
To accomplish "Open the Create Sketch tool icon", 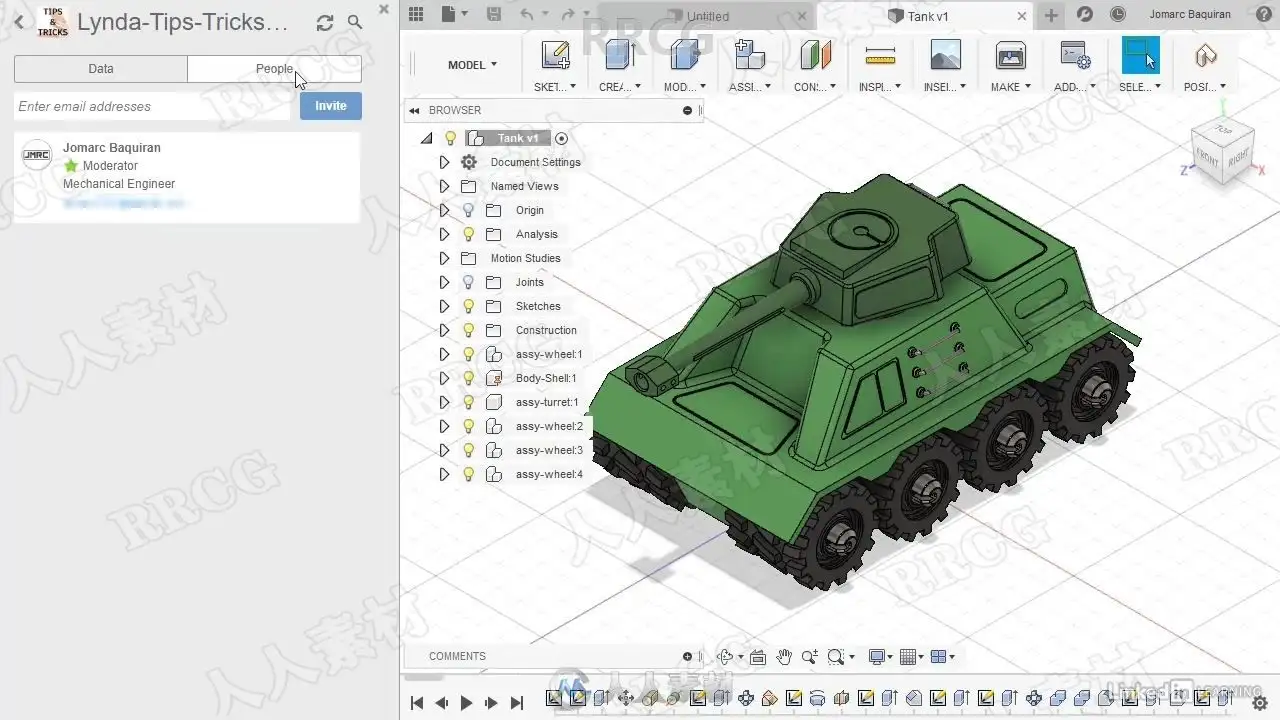I will pyautogui.click(x=555, y=55).
